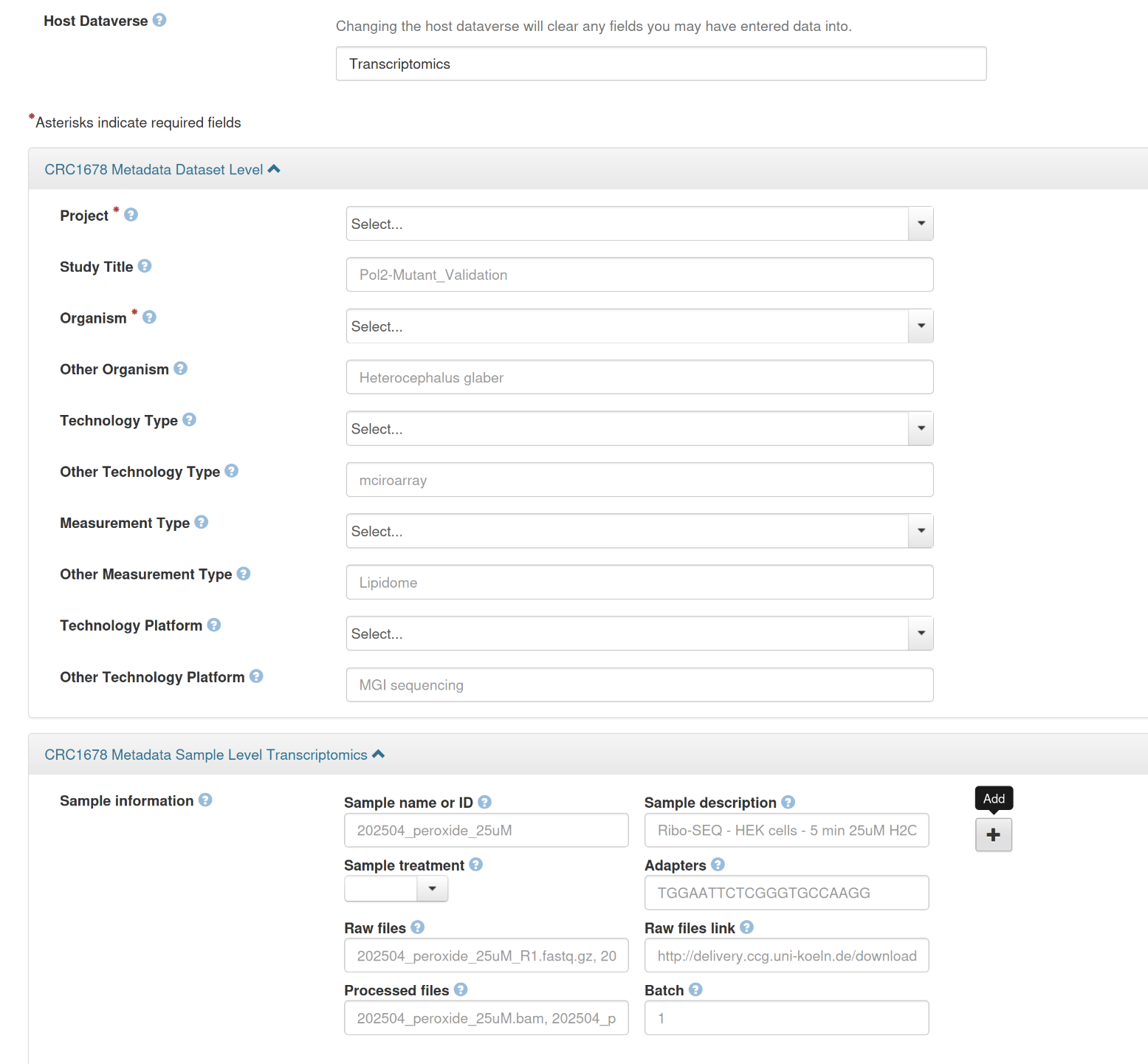This screenshot has width=1148, height=1064.
Task: Click the Sample information help icon
Action: point(205,800)
